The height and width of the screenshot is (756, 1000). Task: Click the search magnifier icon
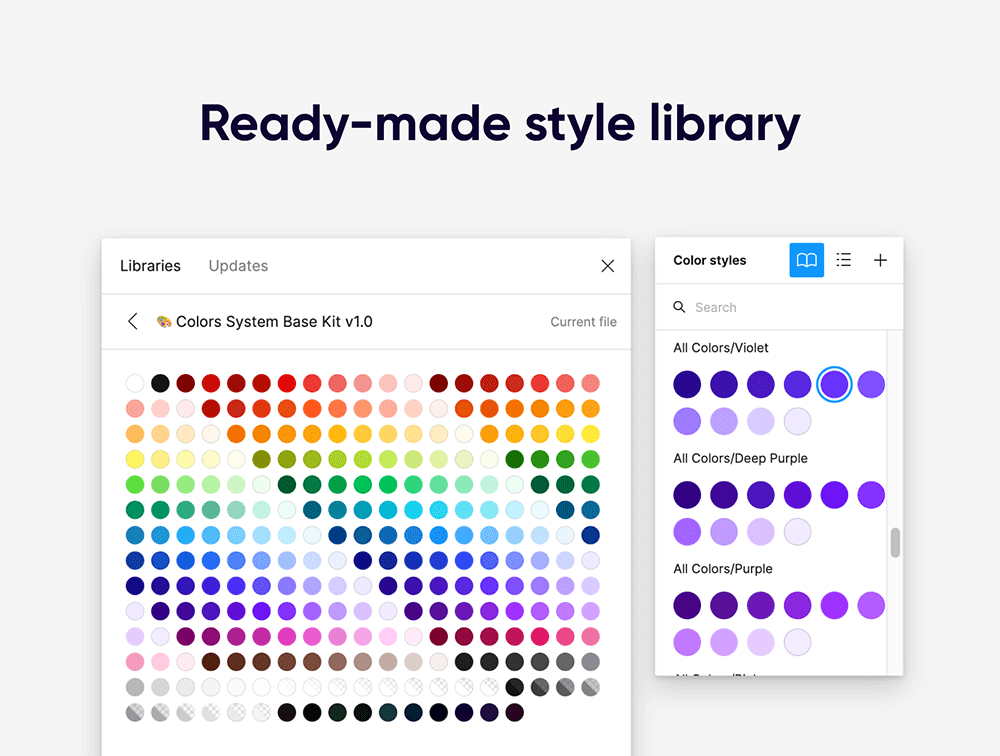[x=680, y=307]
